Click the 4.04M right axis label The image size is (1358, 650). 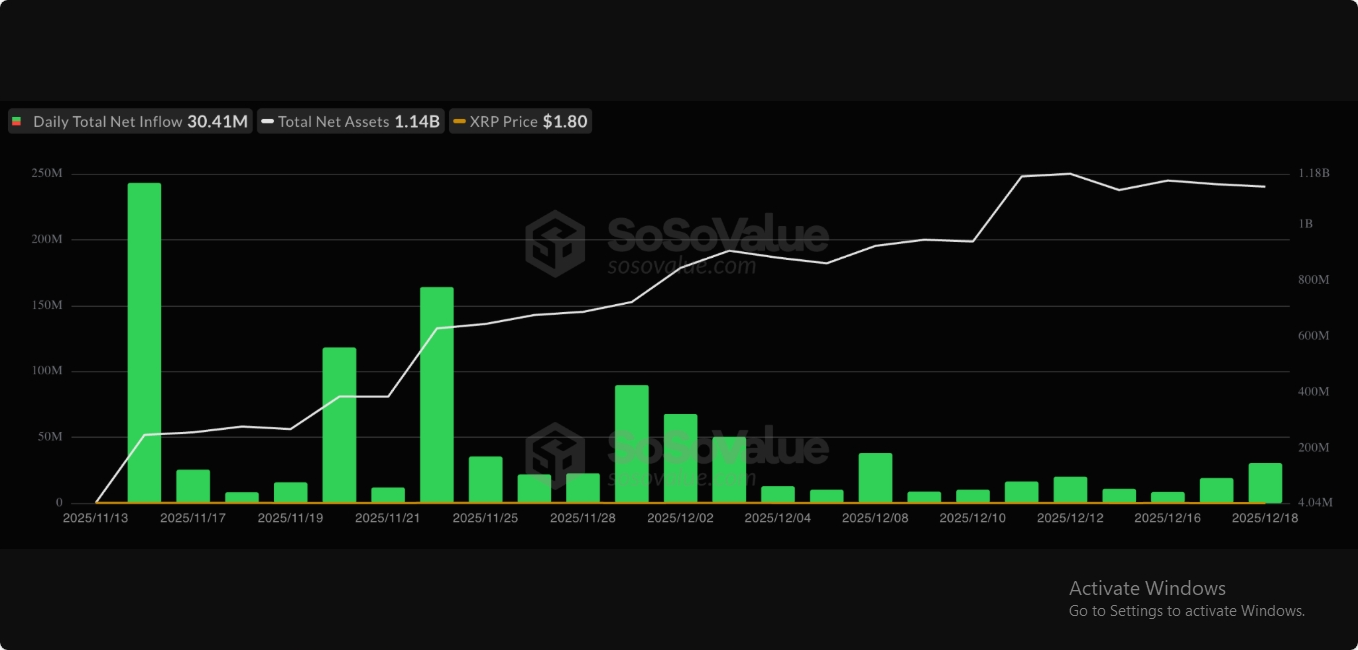pos(1312,502)
